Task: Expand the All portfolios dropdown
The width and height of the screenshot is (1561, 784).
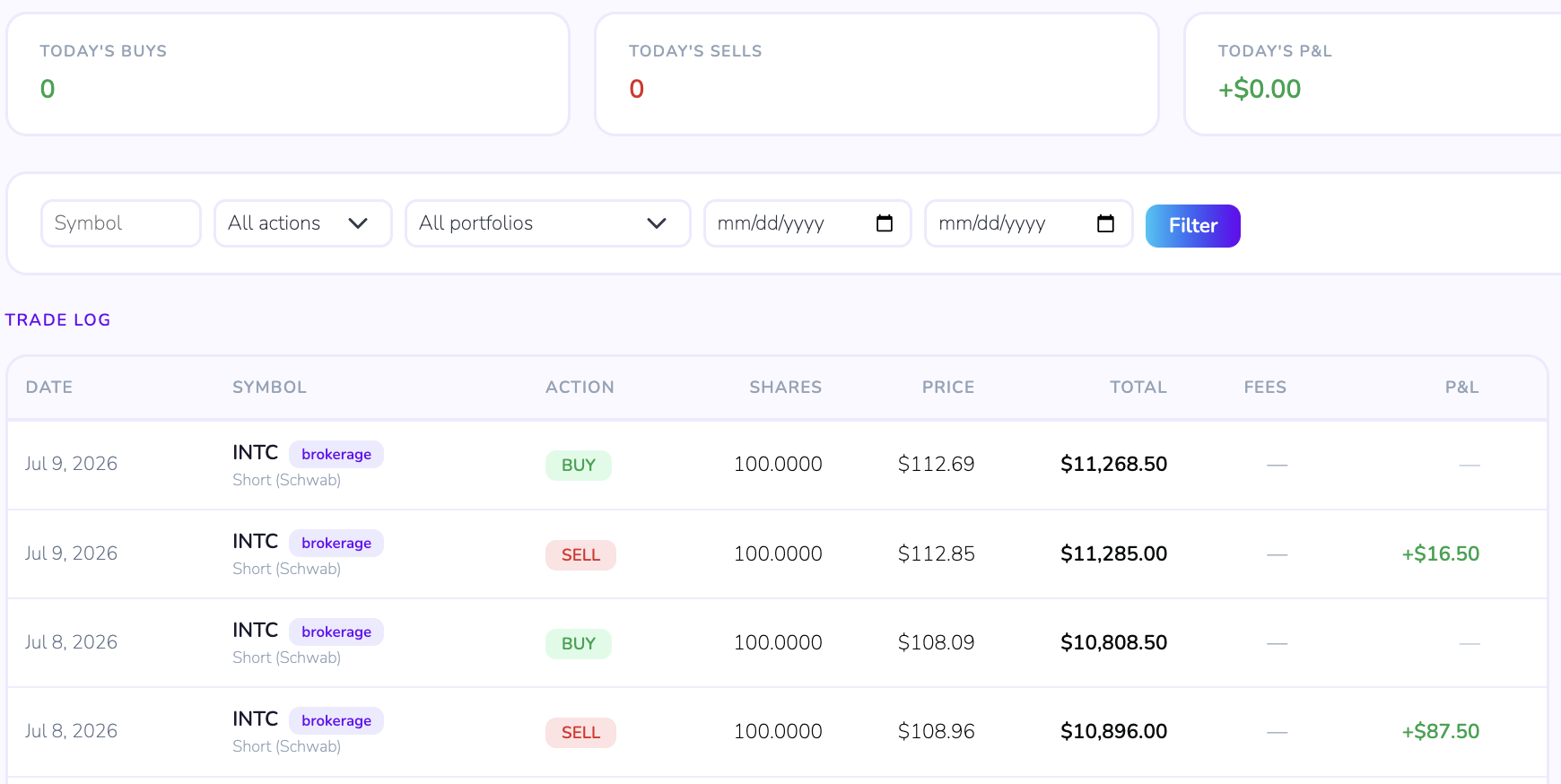Action: (x=548, y=223)
